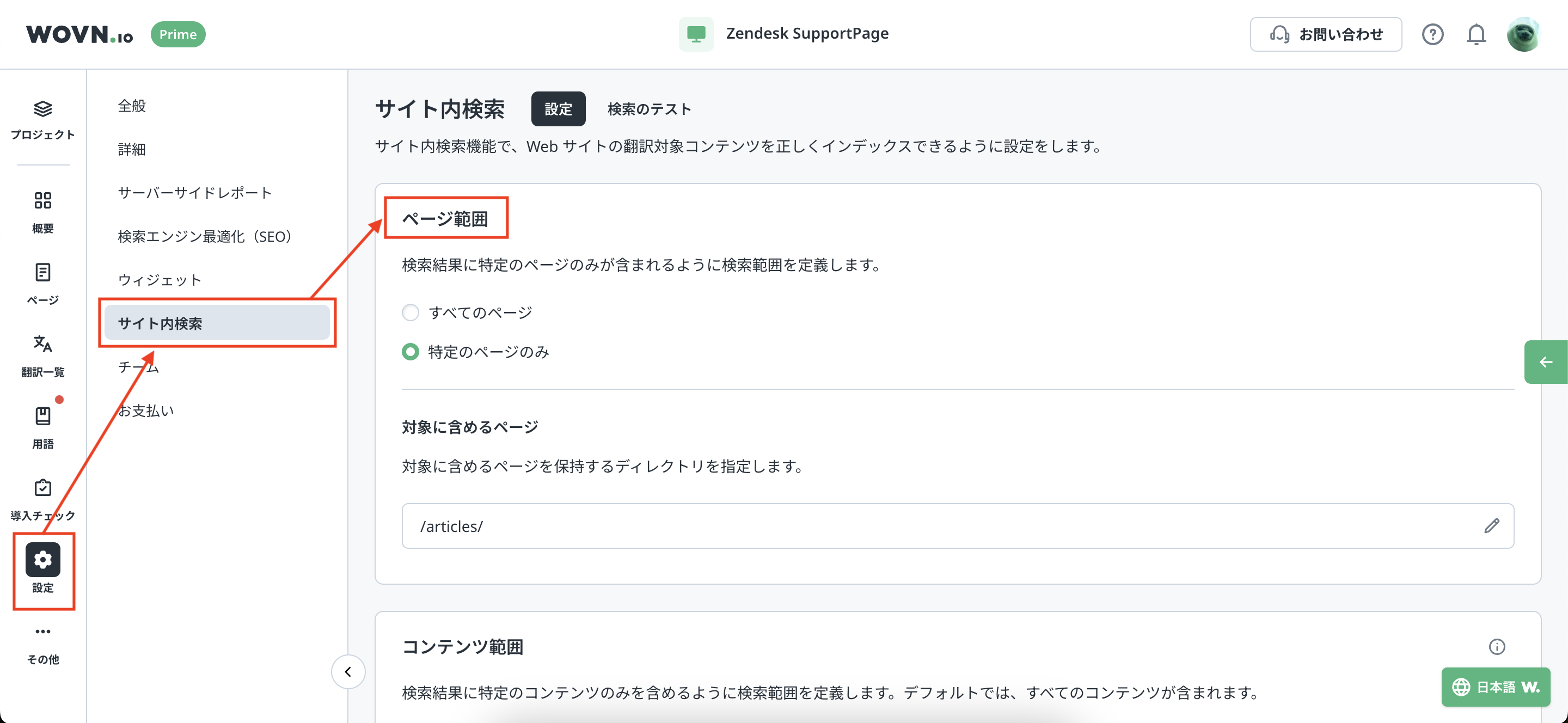
Task: Click the お問い合わせ button
Action: 1326,34
